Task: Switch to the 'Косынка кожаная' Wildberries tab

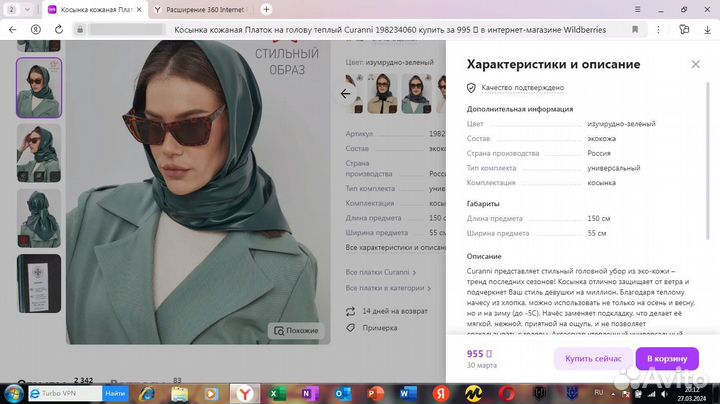Action: click(96, 10)
